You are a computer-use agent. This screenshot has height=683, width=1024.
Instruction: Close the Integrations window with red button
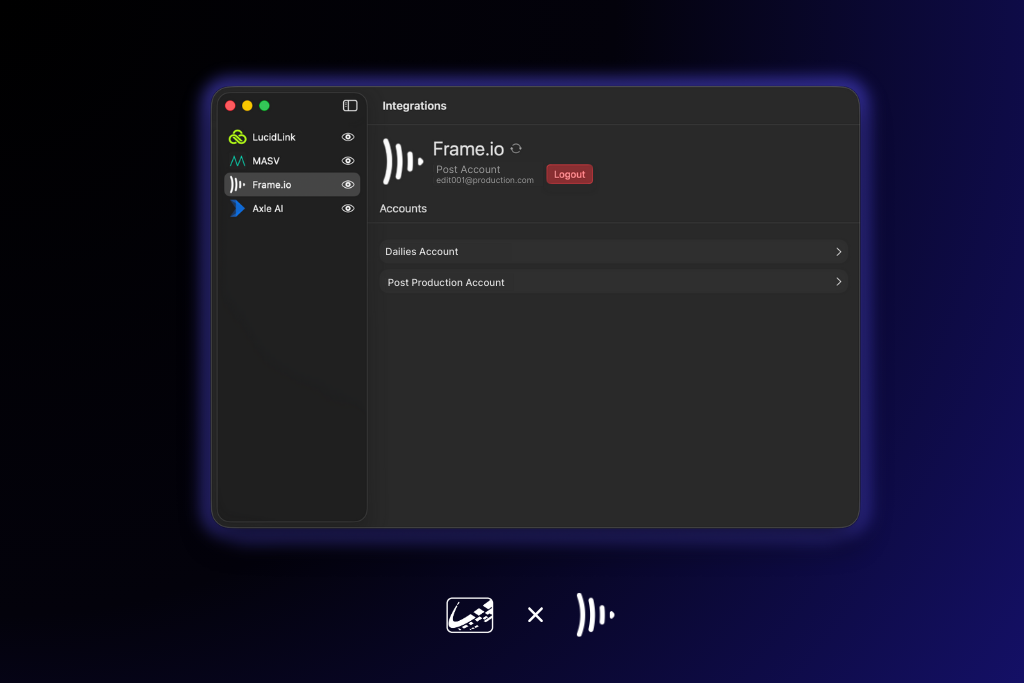(230, 106)
